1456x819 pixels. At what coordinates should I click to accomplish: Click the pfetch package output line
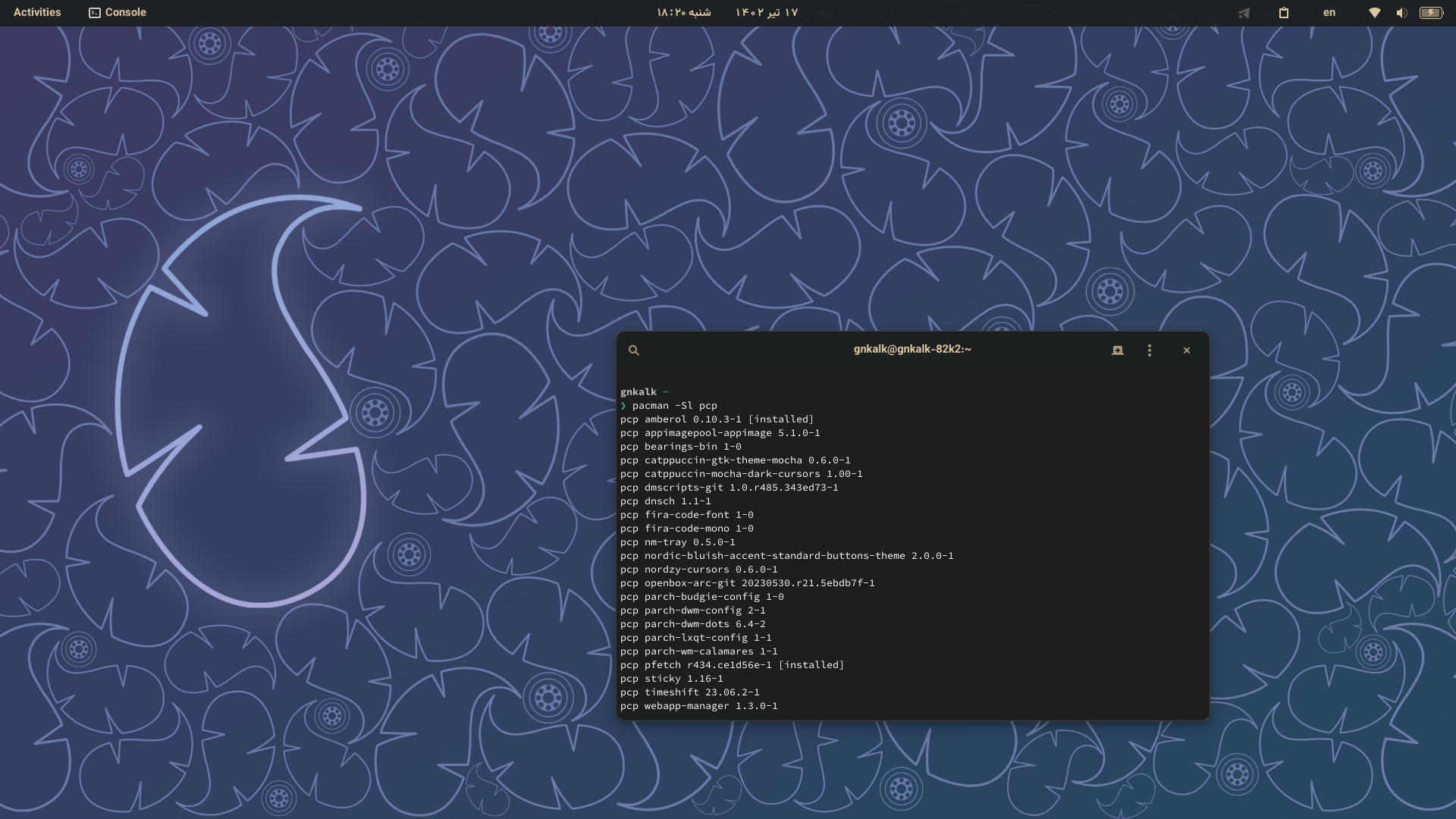(x=732, y=665)
